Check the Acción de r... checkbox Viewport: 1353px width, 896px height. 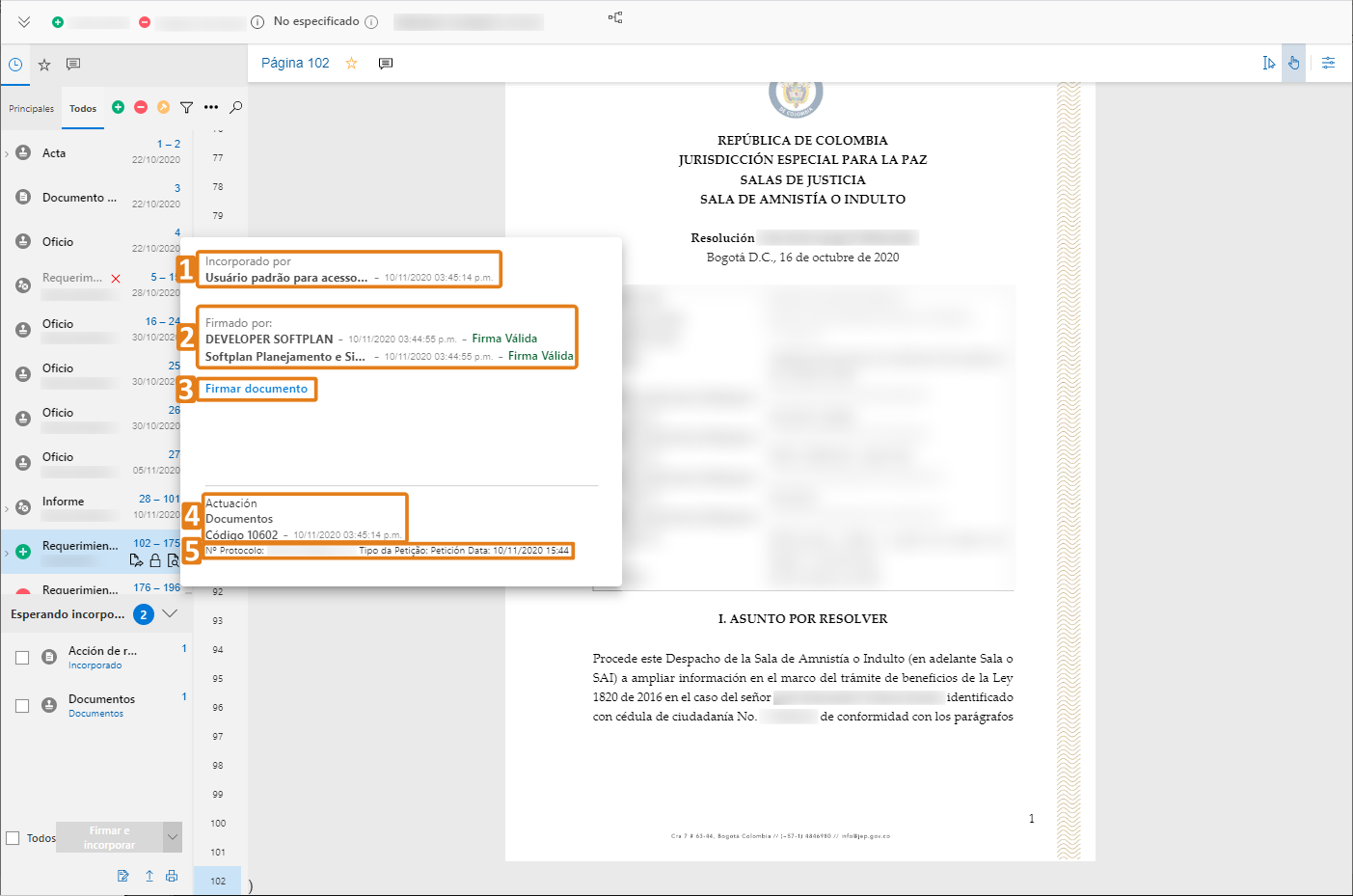[22, 658]
